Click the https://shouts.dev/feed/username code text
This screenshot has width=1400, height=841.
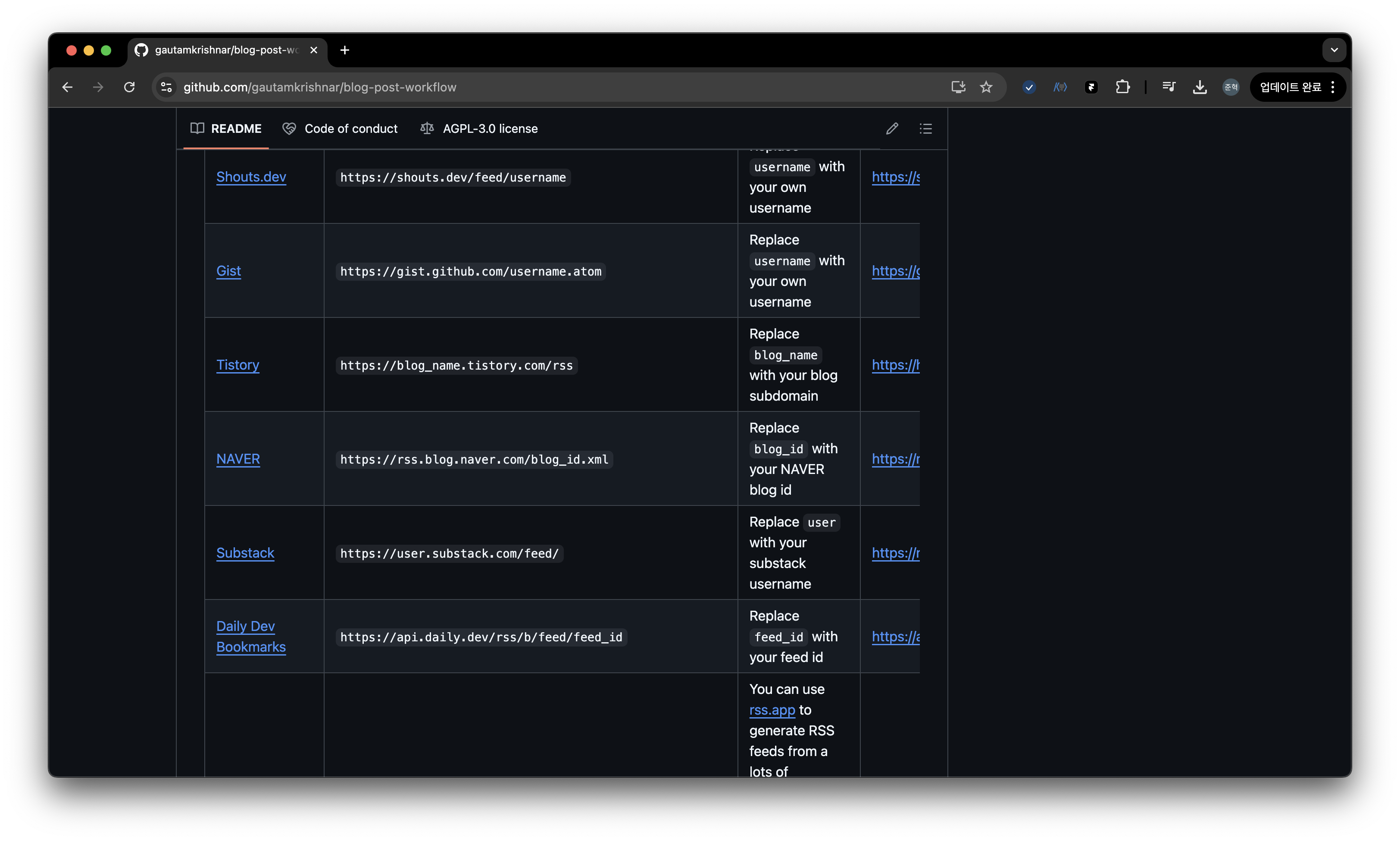(453, 177)
